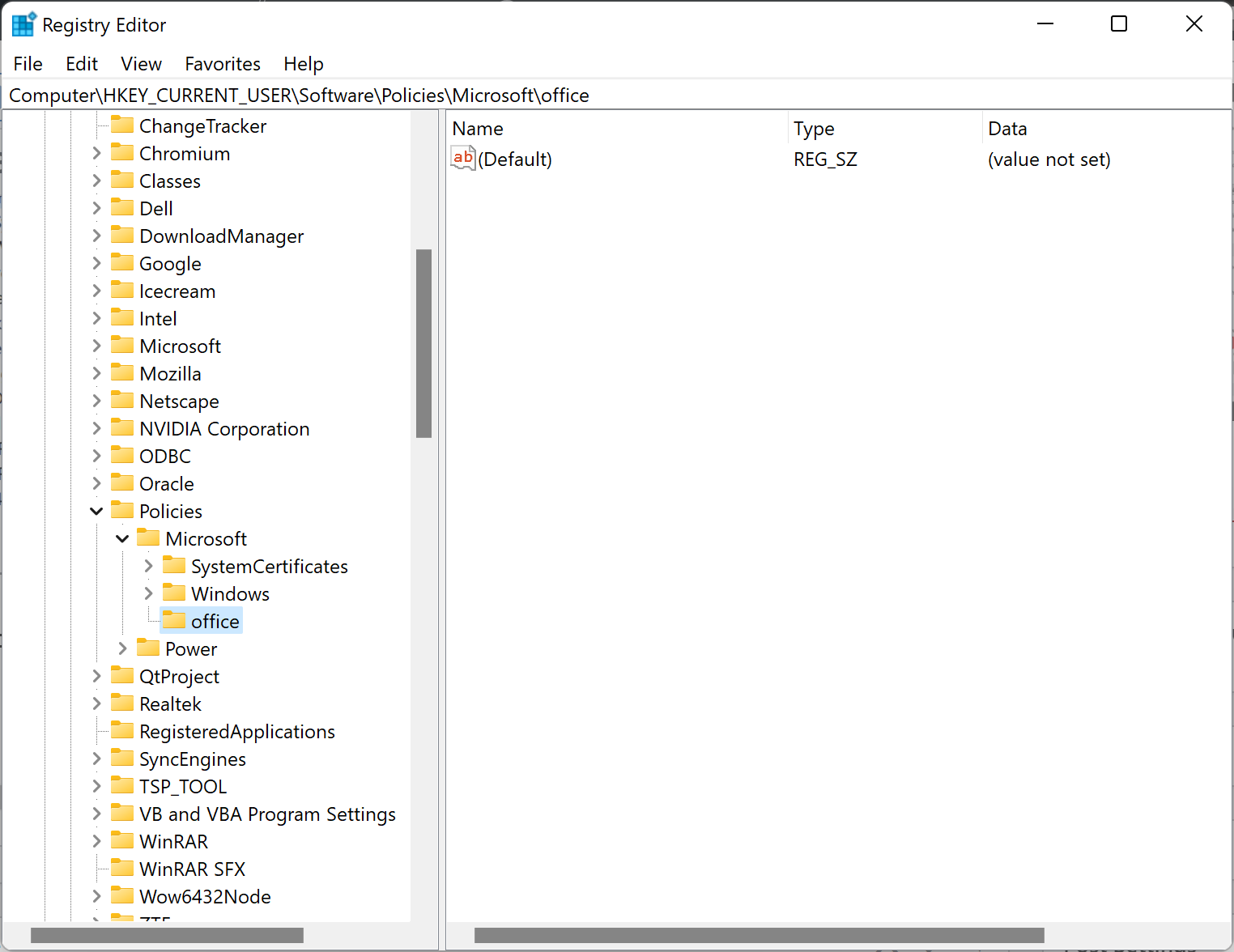
Task: Expand the Wow6432Node registry key
Action: pos(96,895)
